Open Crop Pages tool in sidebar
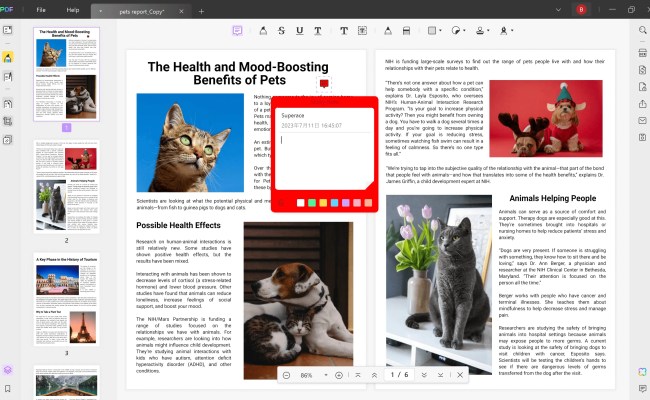This screenshot has height=400, width=650. pyautogui.click(x=7, y=121)
